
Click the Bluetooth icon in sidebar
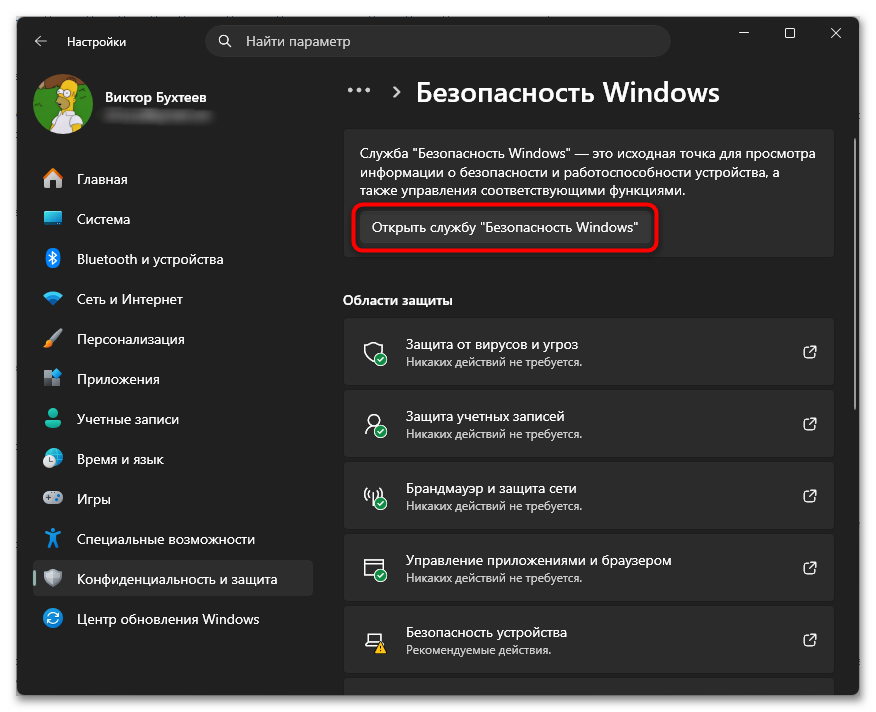(53, 259)
